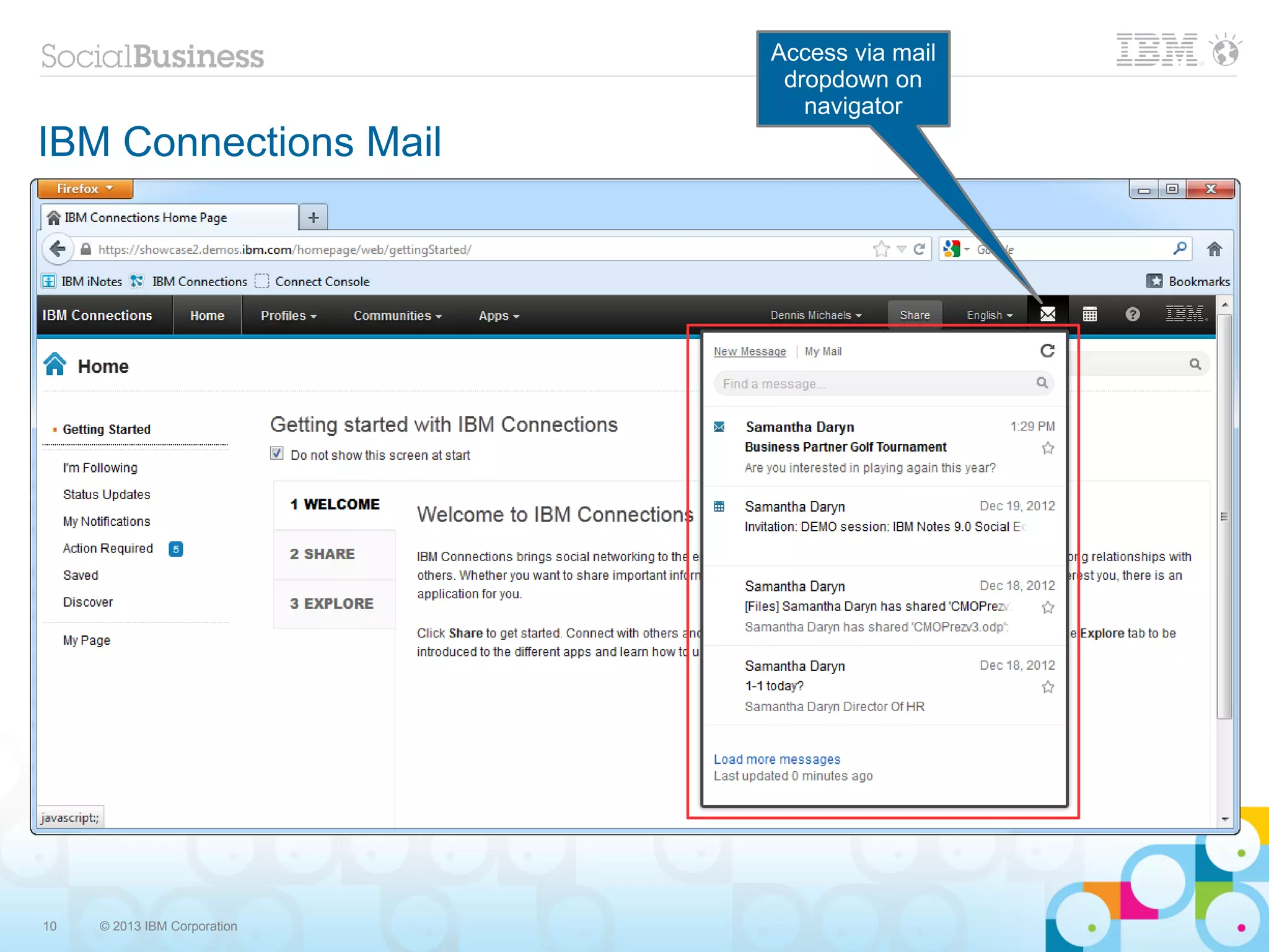
Task: Open a new tab with the plus button
Action: pos(314,217)
